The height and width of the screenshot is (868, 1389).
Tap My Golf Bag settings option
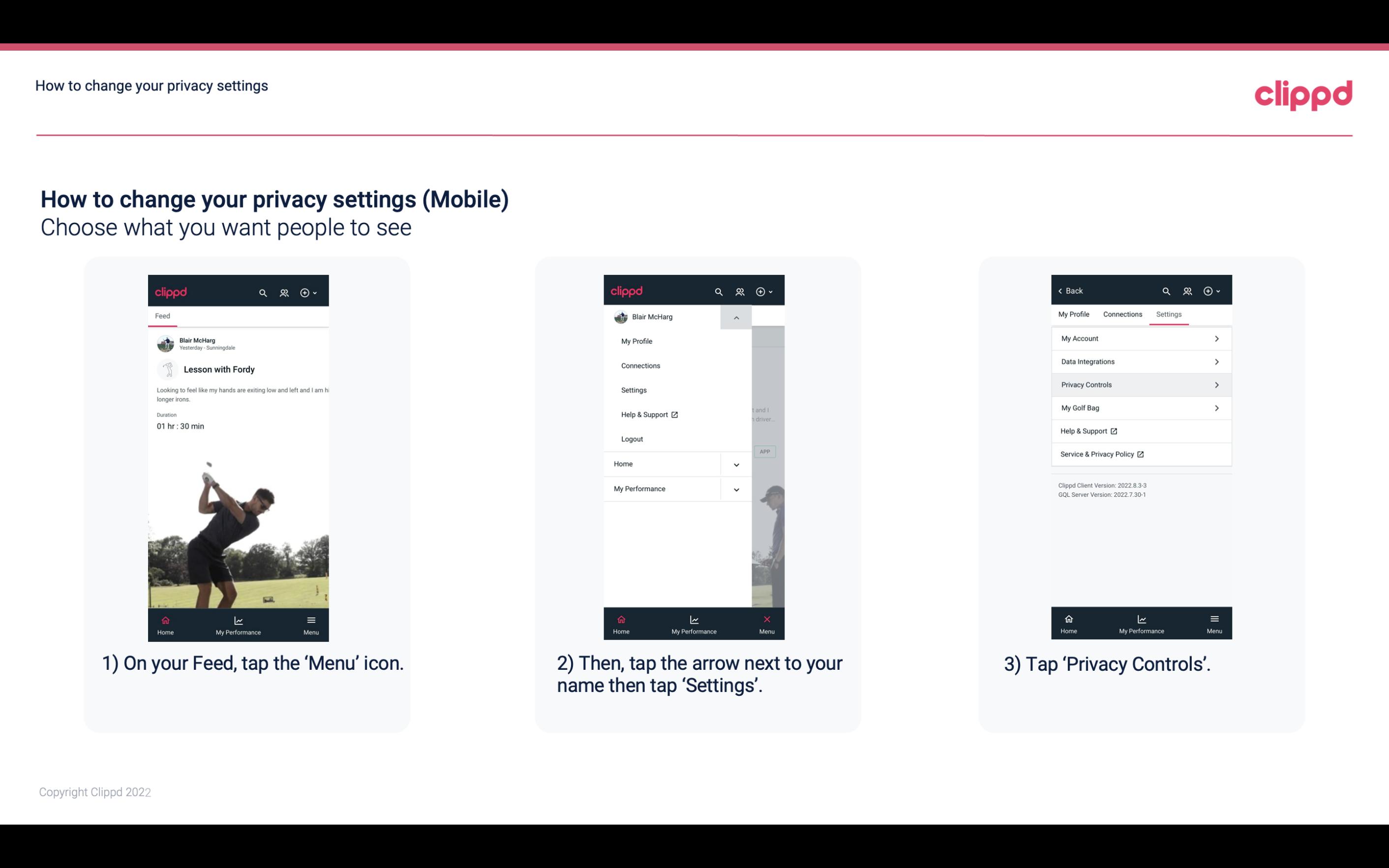[1140, 407]
